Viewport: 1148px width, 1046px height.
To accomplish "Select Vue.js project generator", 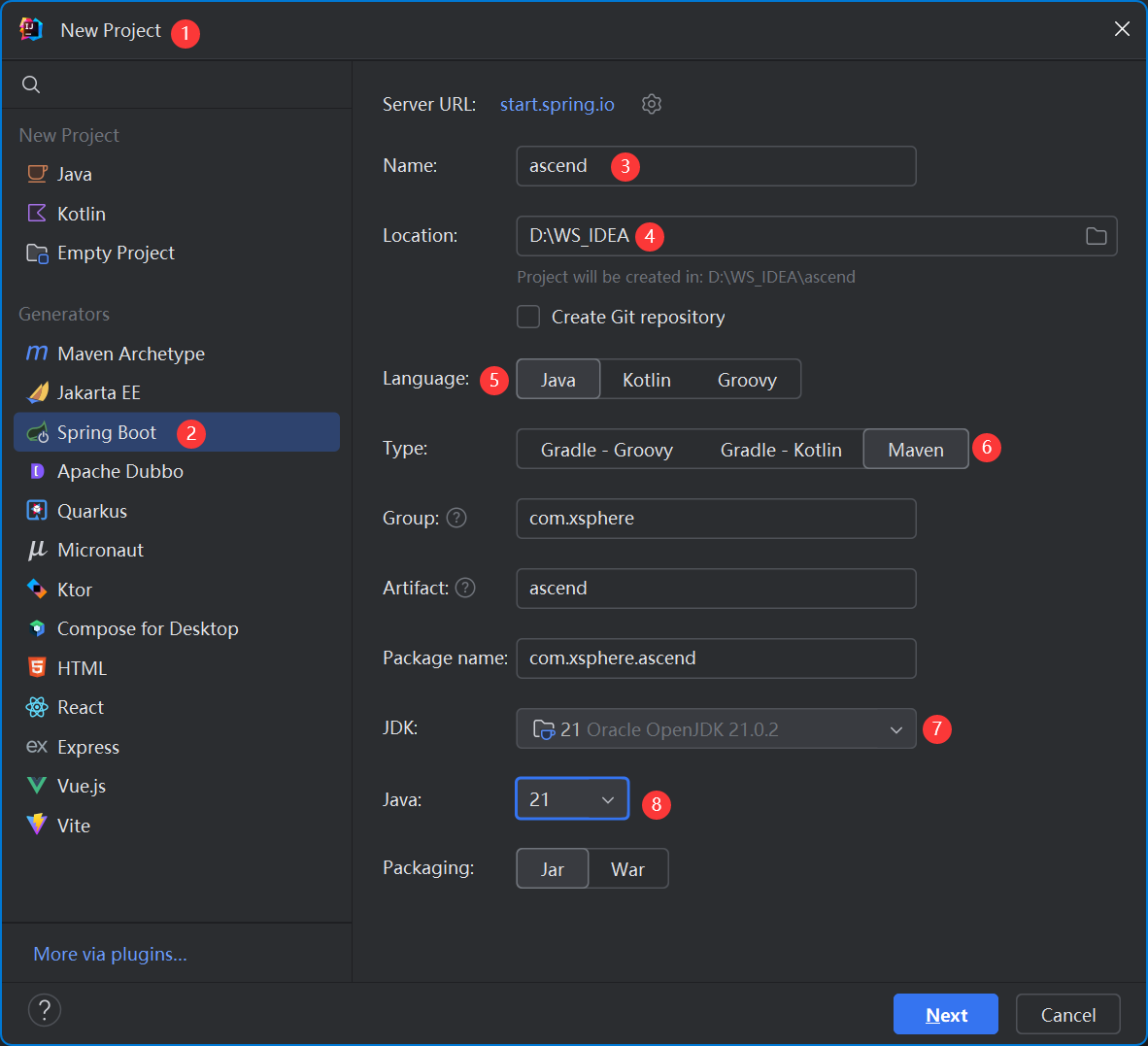I will tap(82, 786).
